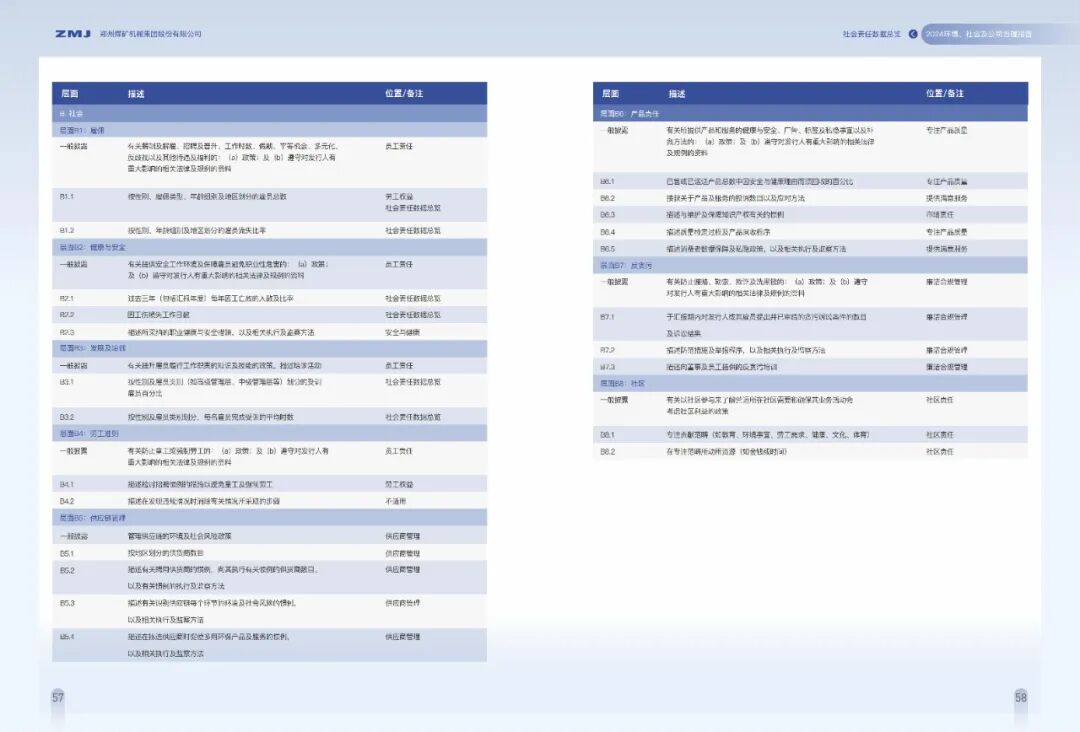Click the B8.2 code cell

pos(608,452)
